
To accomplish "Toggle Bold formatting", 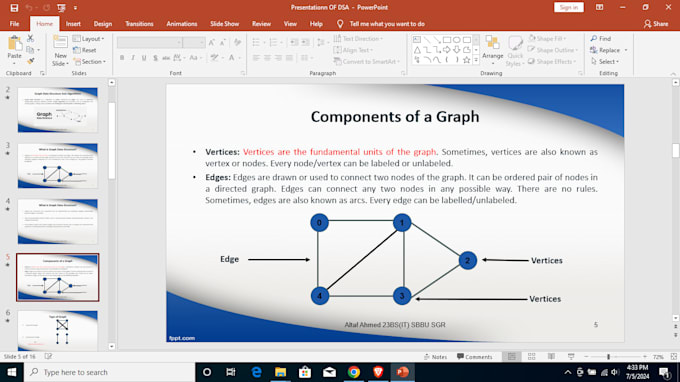I will point(122,58).
